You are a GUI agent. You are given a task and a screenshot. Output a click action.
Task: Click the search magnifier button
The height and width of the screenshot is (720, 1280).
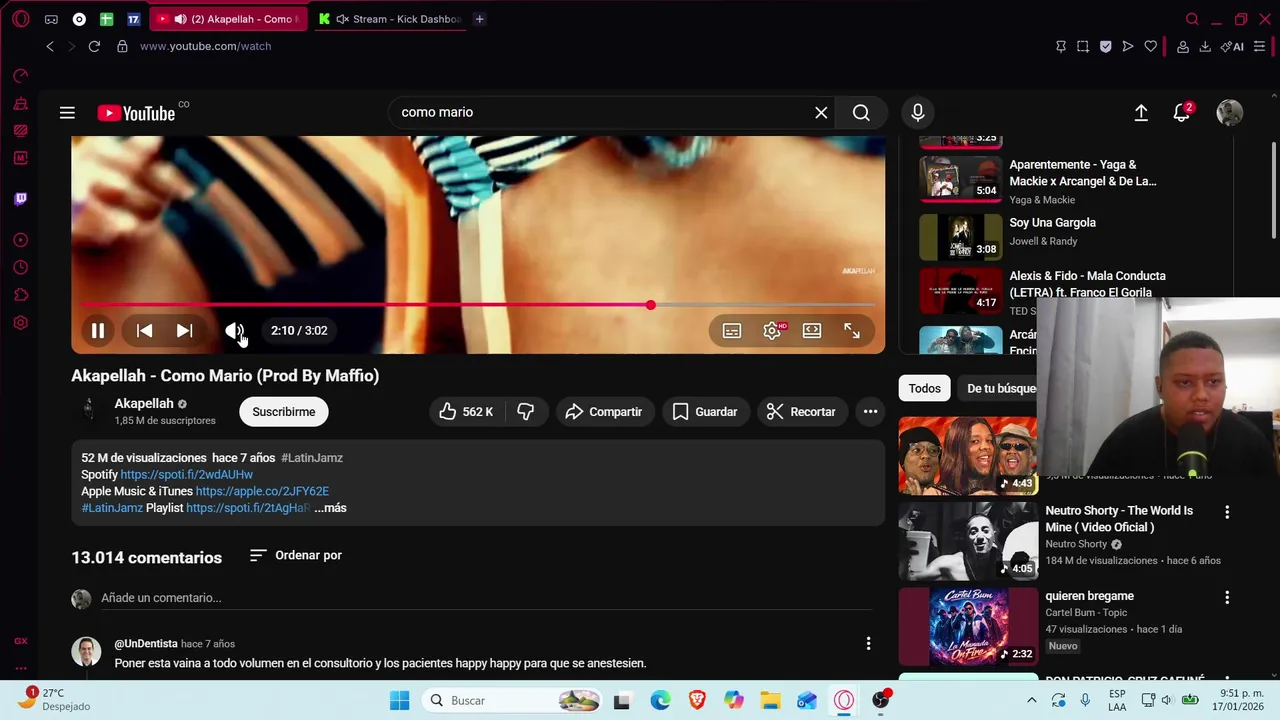[x=861, y=113]
